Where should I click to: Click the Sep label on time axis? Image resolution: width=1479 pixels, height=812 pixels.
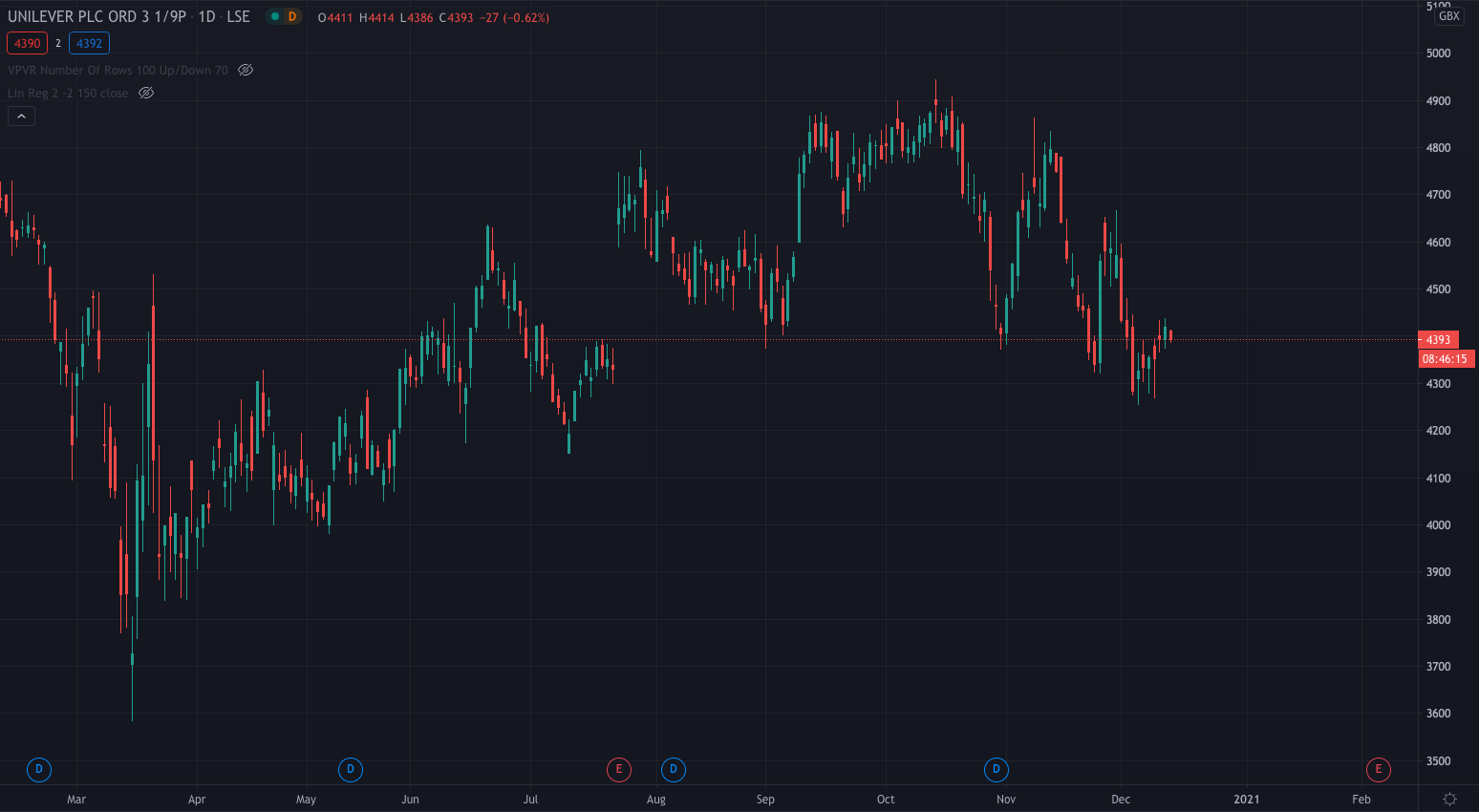(x=765, y=800)
